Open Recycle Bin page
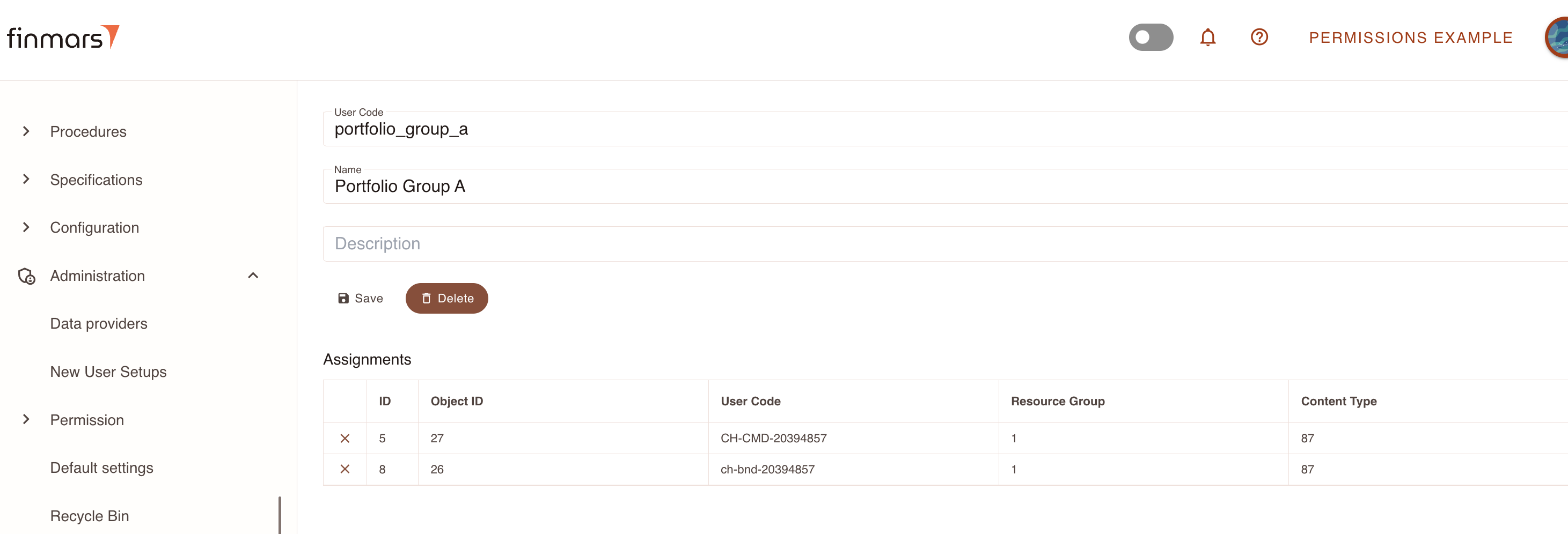The width and height of the screenshot is (1568, 534). pyautogui.click(x=90, y=516)
